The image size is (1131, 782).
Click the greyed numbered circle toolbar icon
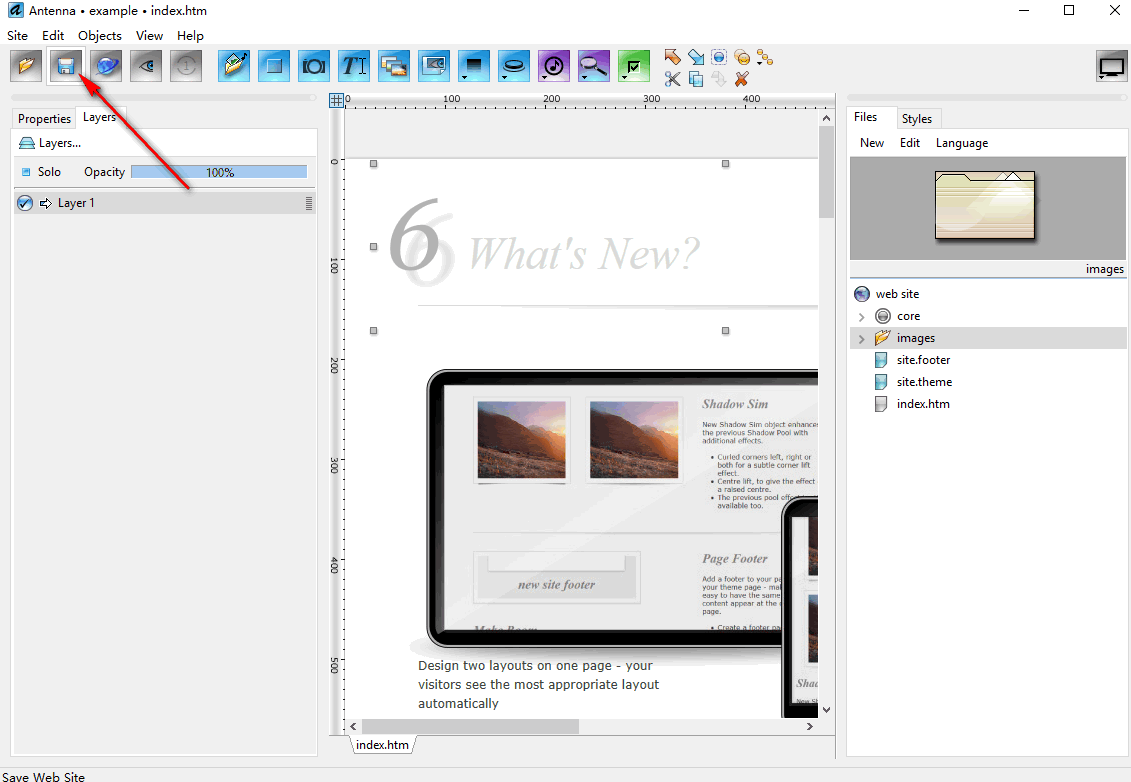pyautogui.click(x=186, y=66)
